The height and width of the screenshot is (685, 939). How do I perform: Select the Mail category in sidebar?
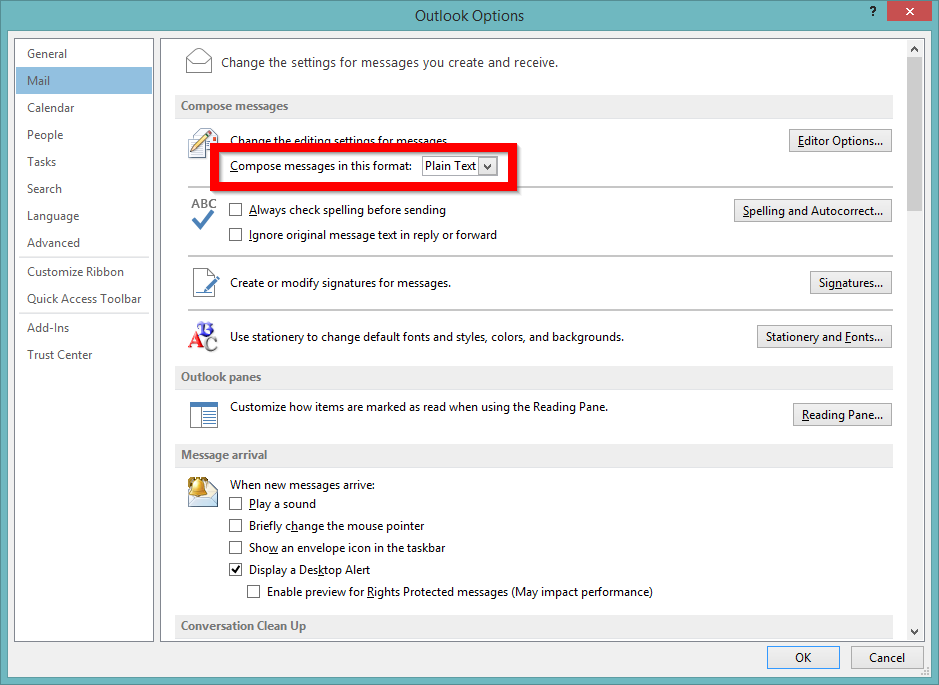(x=84, y=81)
